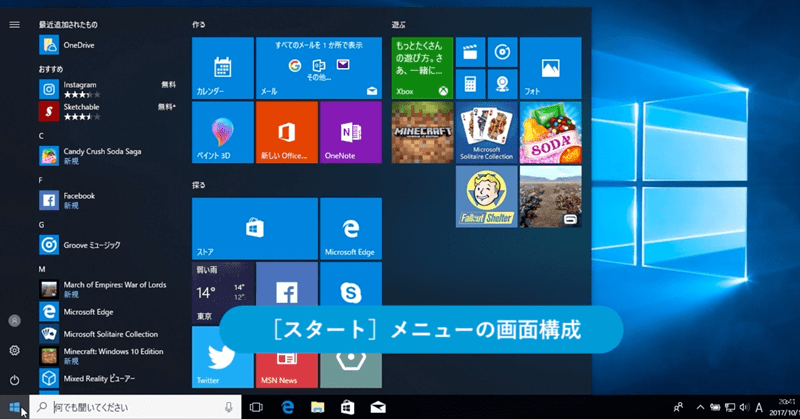Launch the Skype tile
The width and height of the screenshot is (800, 419).
351,285
